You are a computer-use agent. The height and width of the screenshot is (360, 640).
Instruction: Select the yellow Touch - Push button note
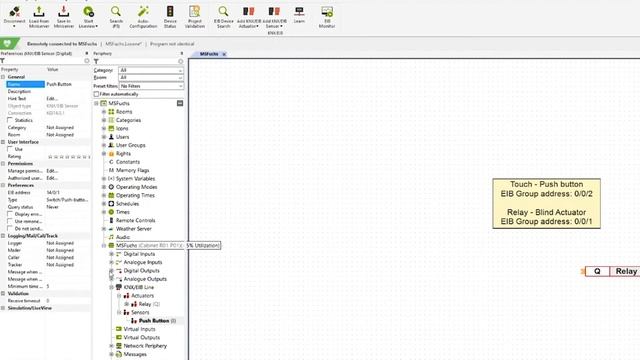546,203
